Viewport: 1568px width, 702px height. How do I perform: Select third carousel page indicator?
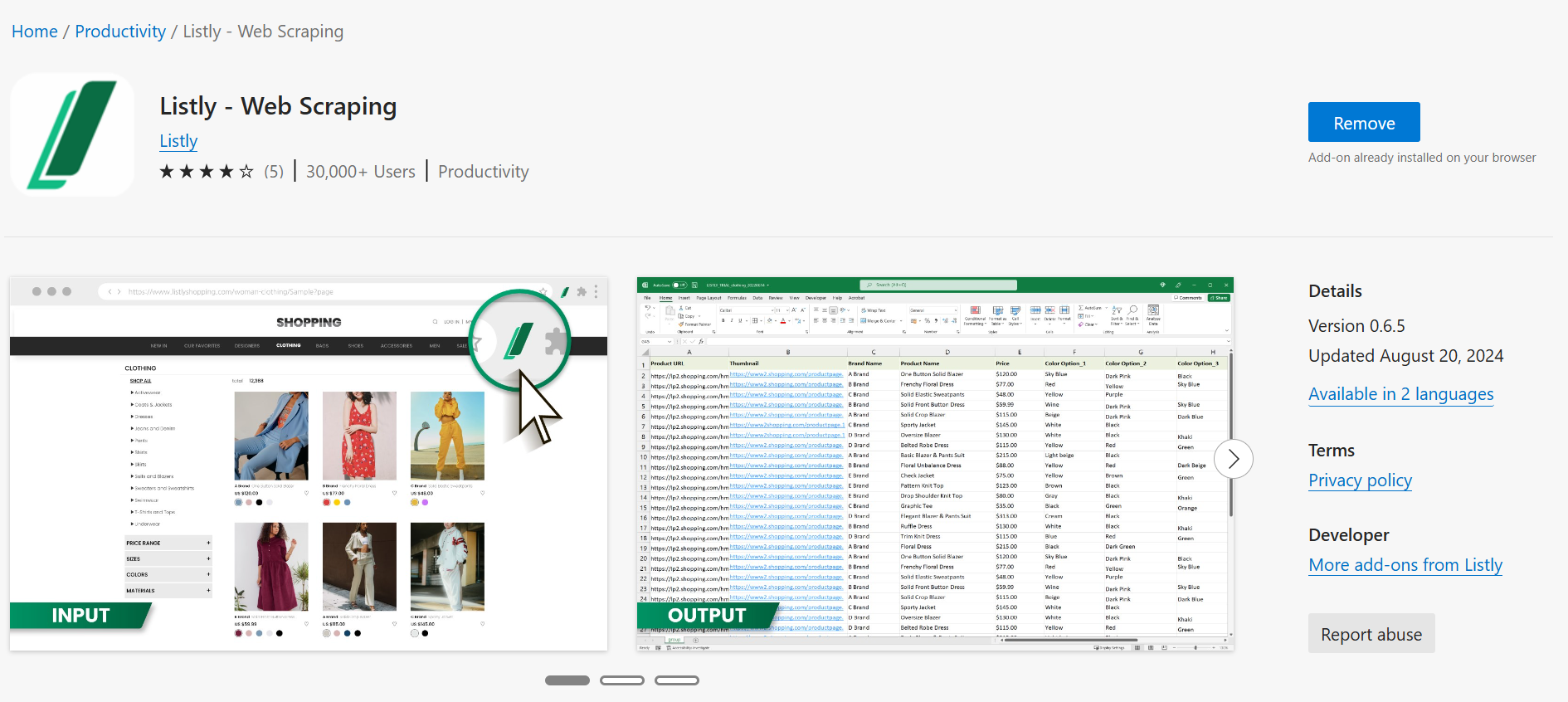(x=677, y=680)
